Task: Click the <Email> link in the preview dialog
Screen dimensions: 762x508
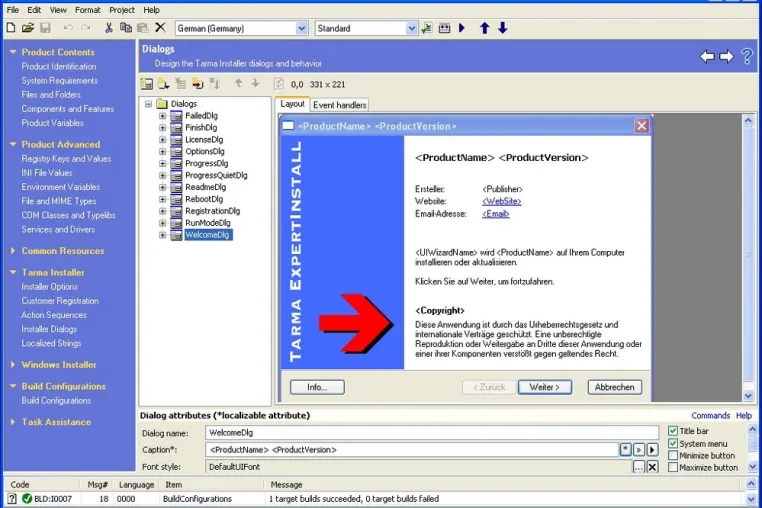Action: [x=496, y=214]
